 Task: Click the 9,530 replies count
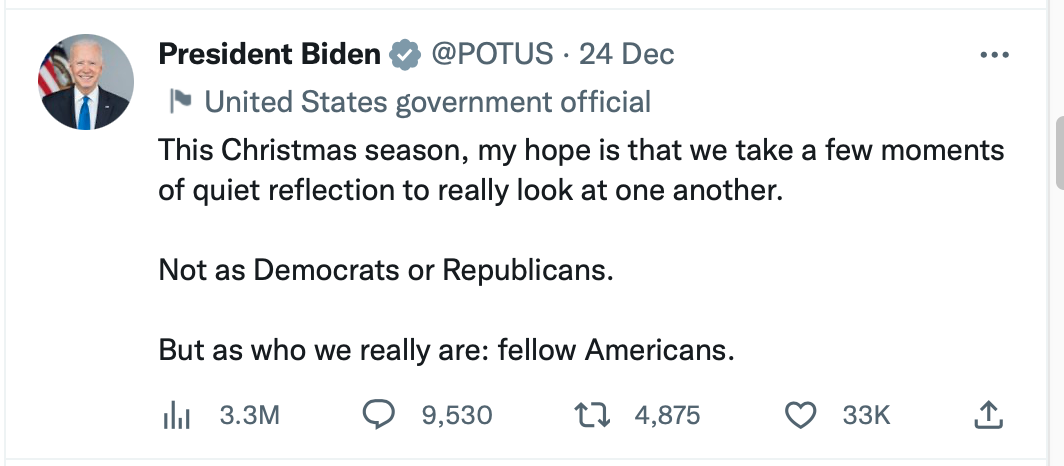point(457,414)
